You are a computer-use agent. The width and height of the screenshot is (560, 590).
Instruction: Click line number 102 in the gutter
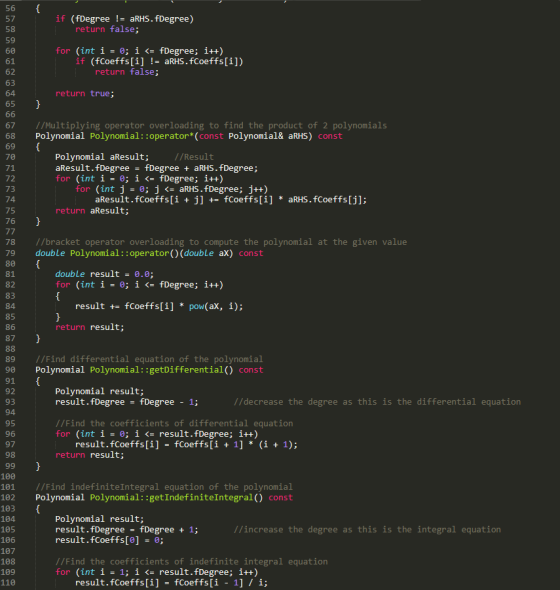pos(8,497)
